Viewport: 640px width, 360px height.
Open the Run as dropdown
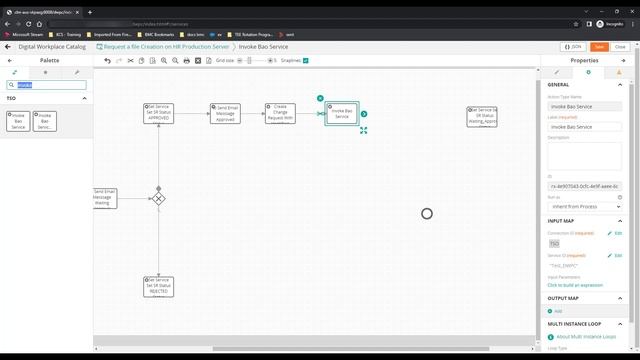click(584, 207)
